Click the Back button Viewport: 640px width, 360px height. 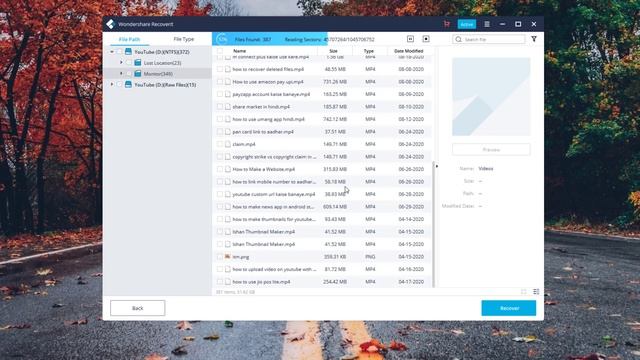click(x=138, y=308)
